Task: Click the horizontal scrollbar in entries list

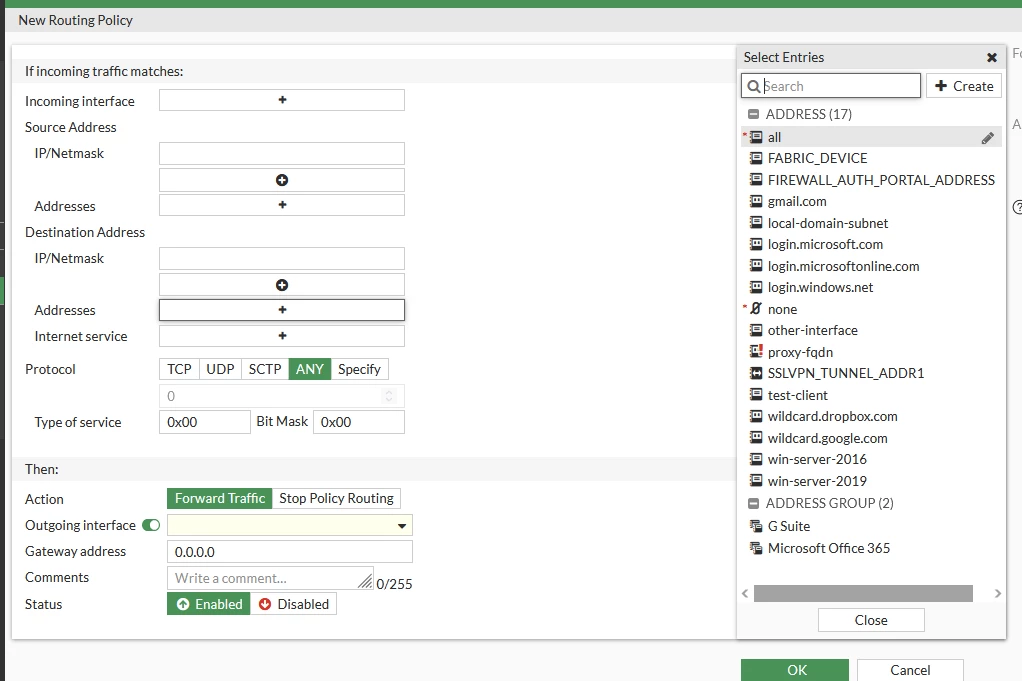Action: tap(863, 593)
